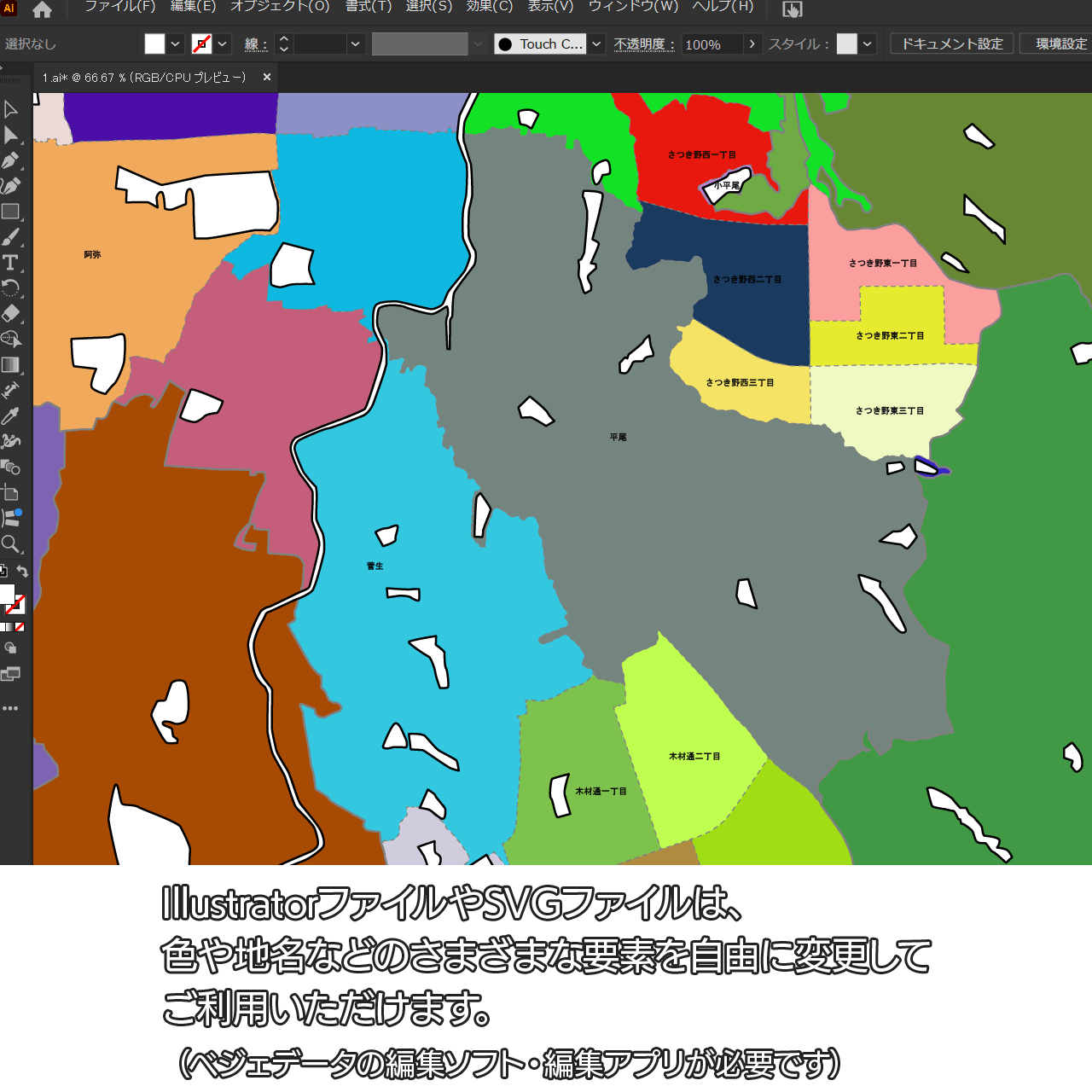Viewport: 1092px width, 1092px height.
Task: Open the オブジェクト(O) menu
Action: (280, 7)
